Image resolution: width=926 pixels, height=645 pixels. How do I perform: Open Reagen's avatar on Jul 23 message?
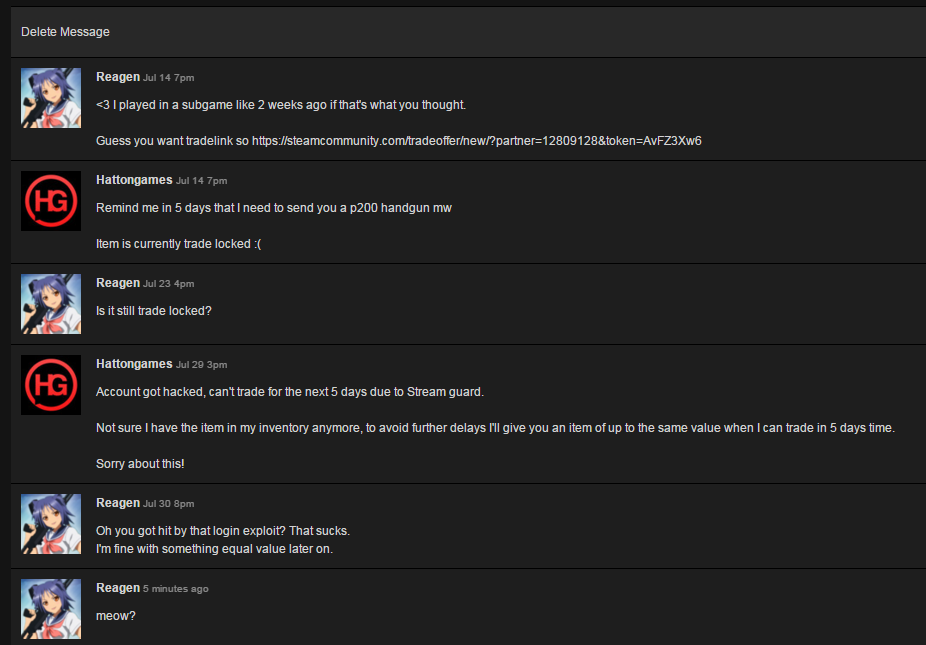tap(51, 304)
